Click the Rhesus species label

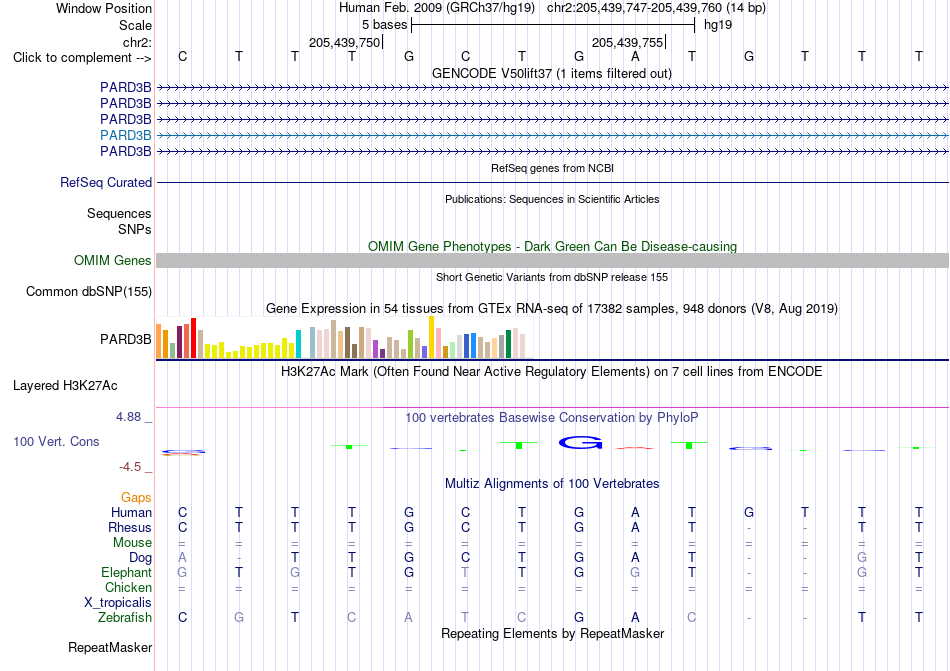pos(130,527)
